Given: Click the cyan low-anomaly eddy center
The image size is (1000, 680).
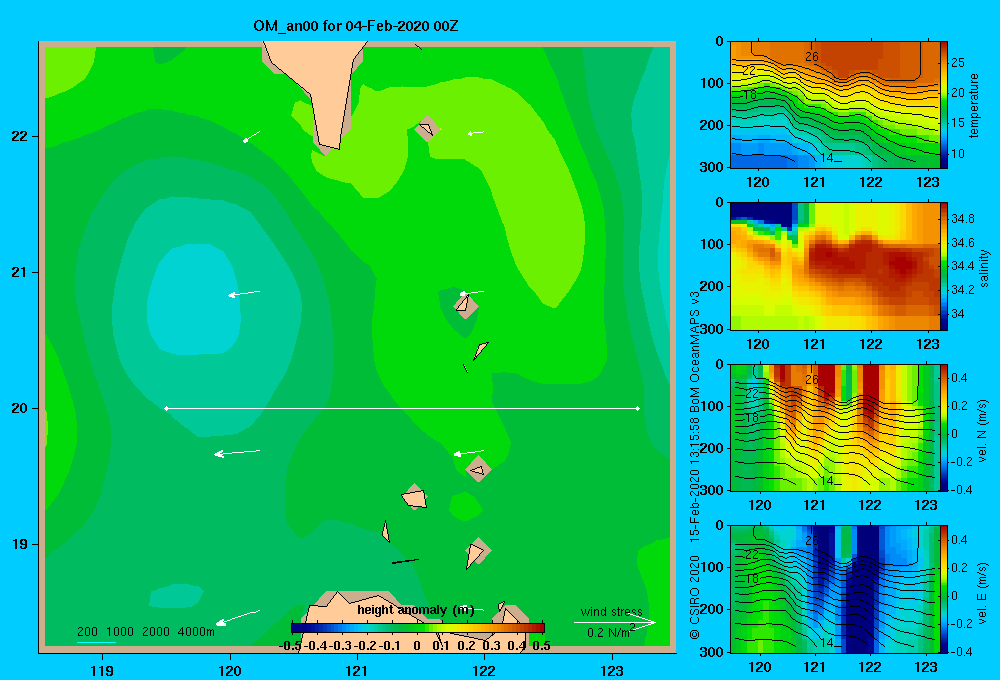Looking at the screenshot, I should [193, 299].
